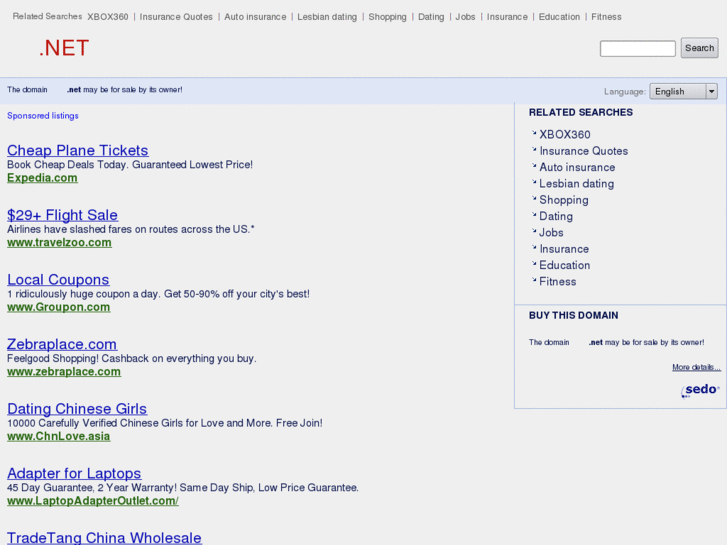
Task: Open the $29+ Flight Sale listing
Action: pyautogui.click(x=62, y=215)
